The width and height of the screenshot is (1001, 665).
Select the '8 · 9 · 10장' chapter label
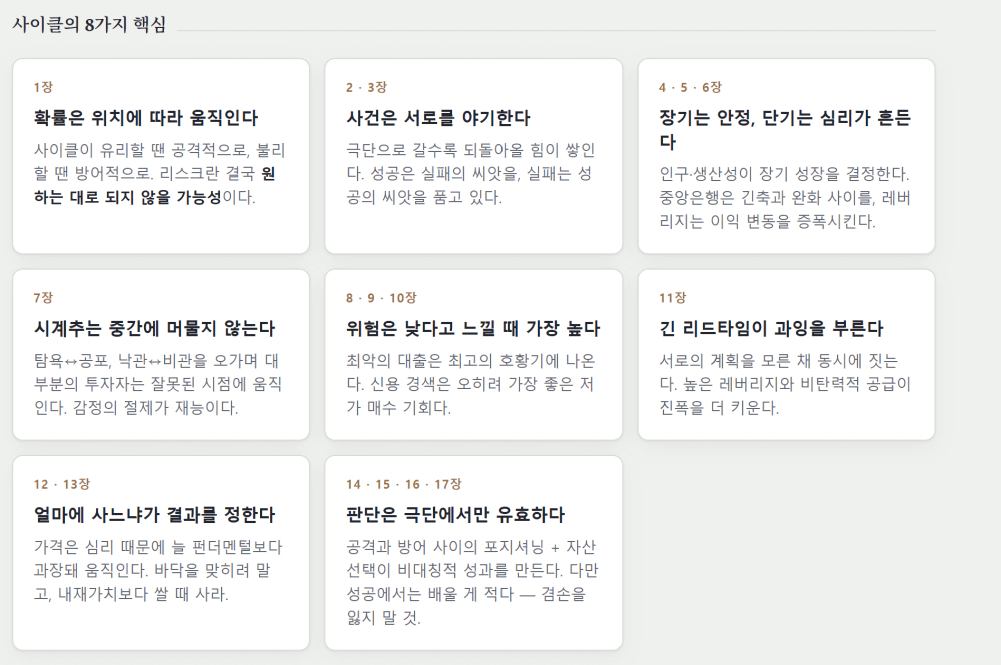coord(381,298)
